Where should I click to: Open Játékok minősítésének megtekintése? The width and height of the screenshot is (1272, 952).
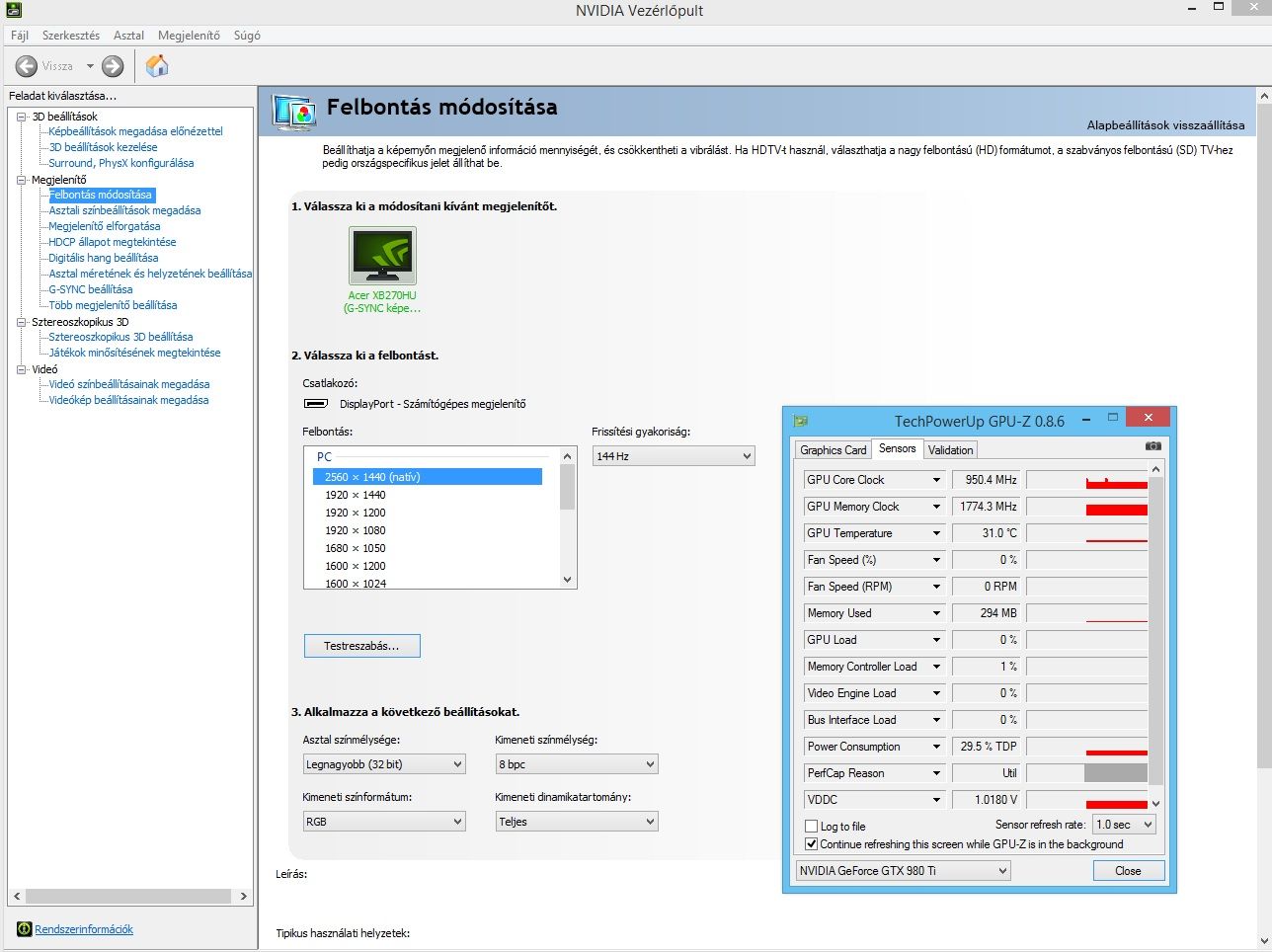[134, 353]
